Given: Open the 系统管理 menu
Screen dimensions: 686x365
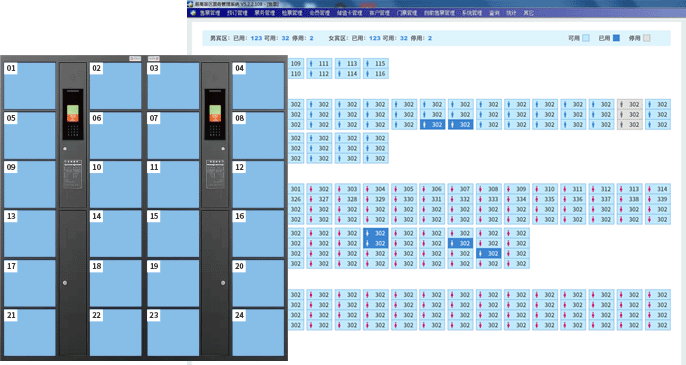Looking at the screenshot, I should pyautogui.click(x=472, y=13).
